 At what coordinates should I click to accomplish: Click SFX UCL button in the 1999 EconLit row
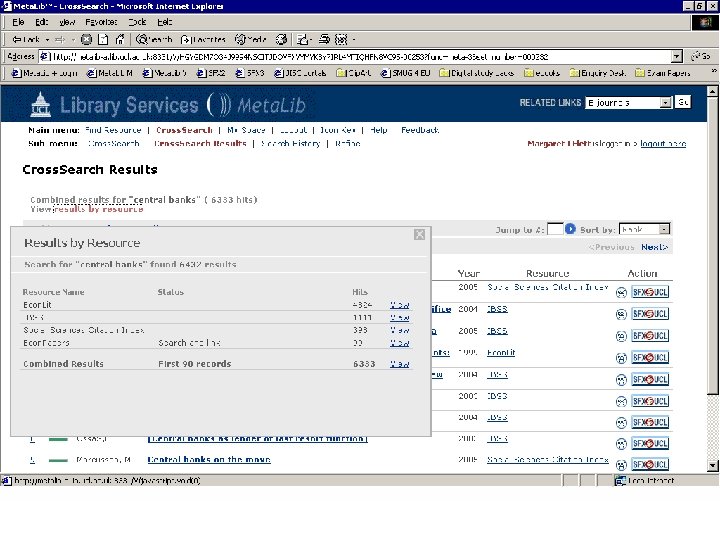point(650,358)
